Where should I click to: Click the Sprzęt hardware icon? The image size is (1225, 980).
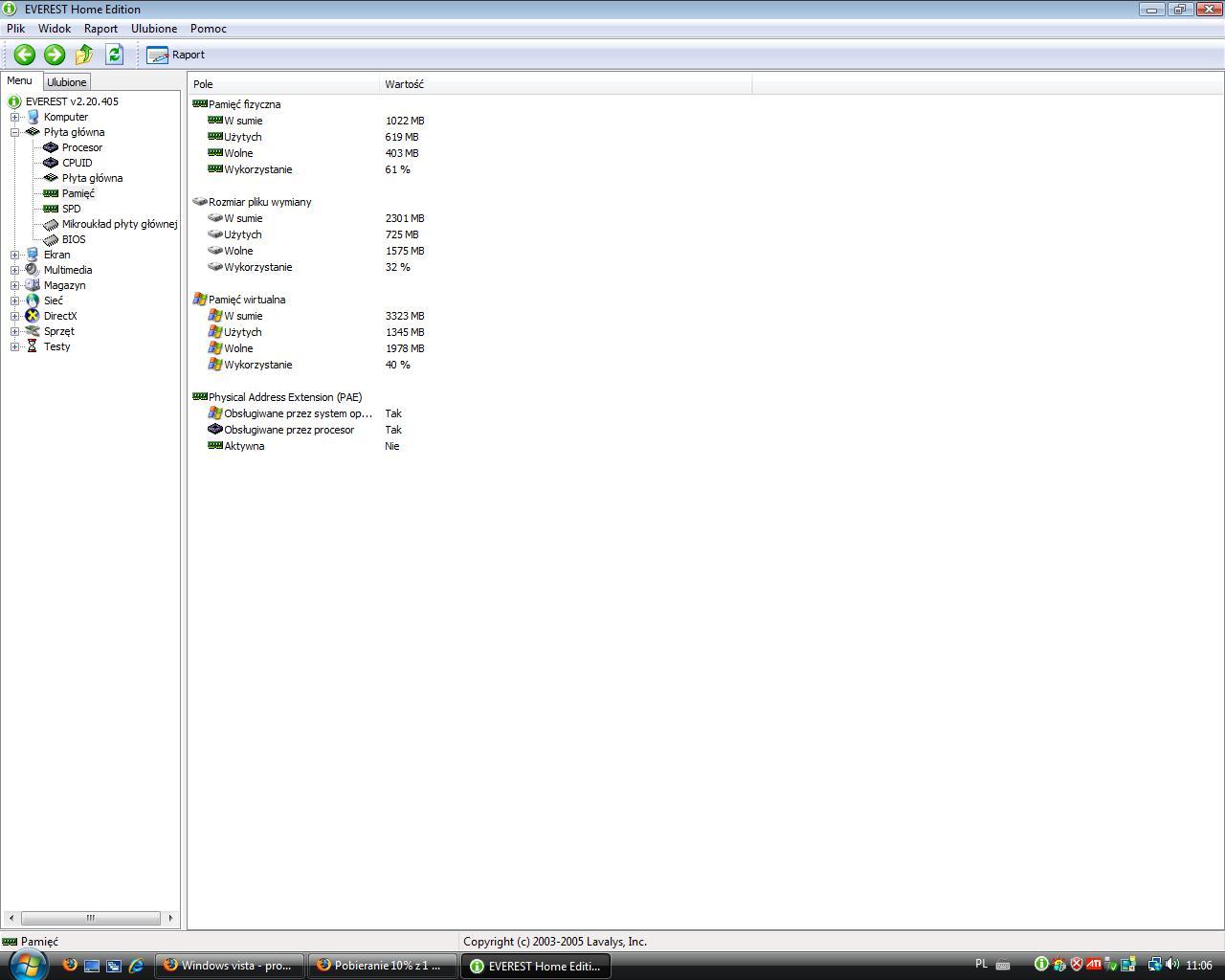point(33,331)
